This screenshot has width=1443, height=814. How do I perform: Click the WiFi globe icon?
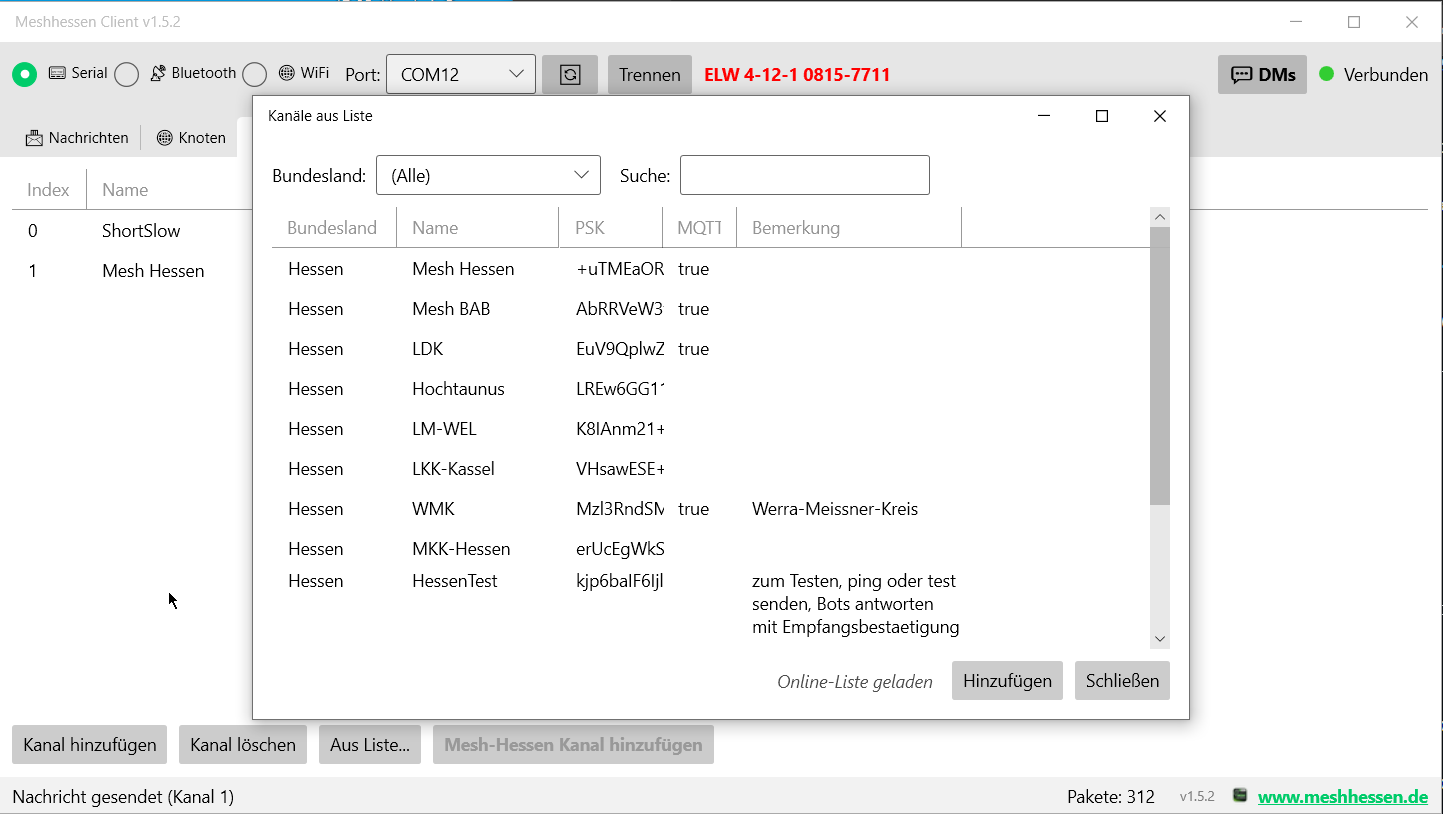[285, 73]
